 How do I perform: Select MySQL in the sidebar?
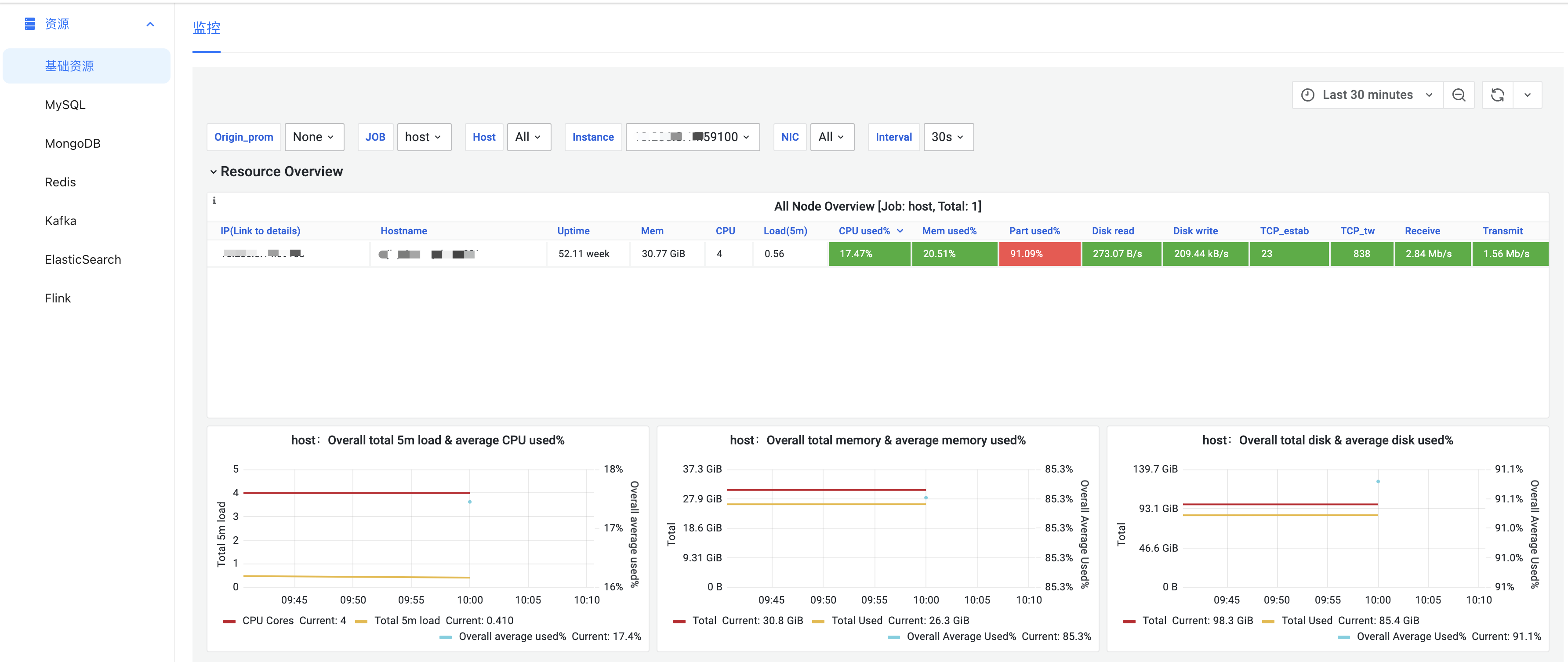pos(65,105)
